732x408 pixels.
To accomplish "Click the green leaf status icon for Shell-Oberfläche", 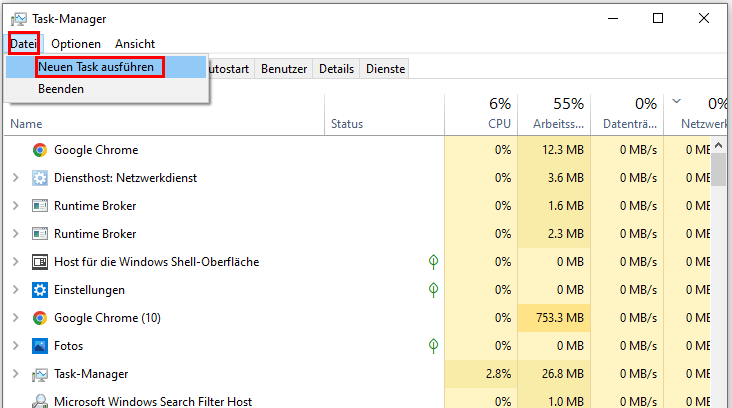I will (x=433, y=262).
